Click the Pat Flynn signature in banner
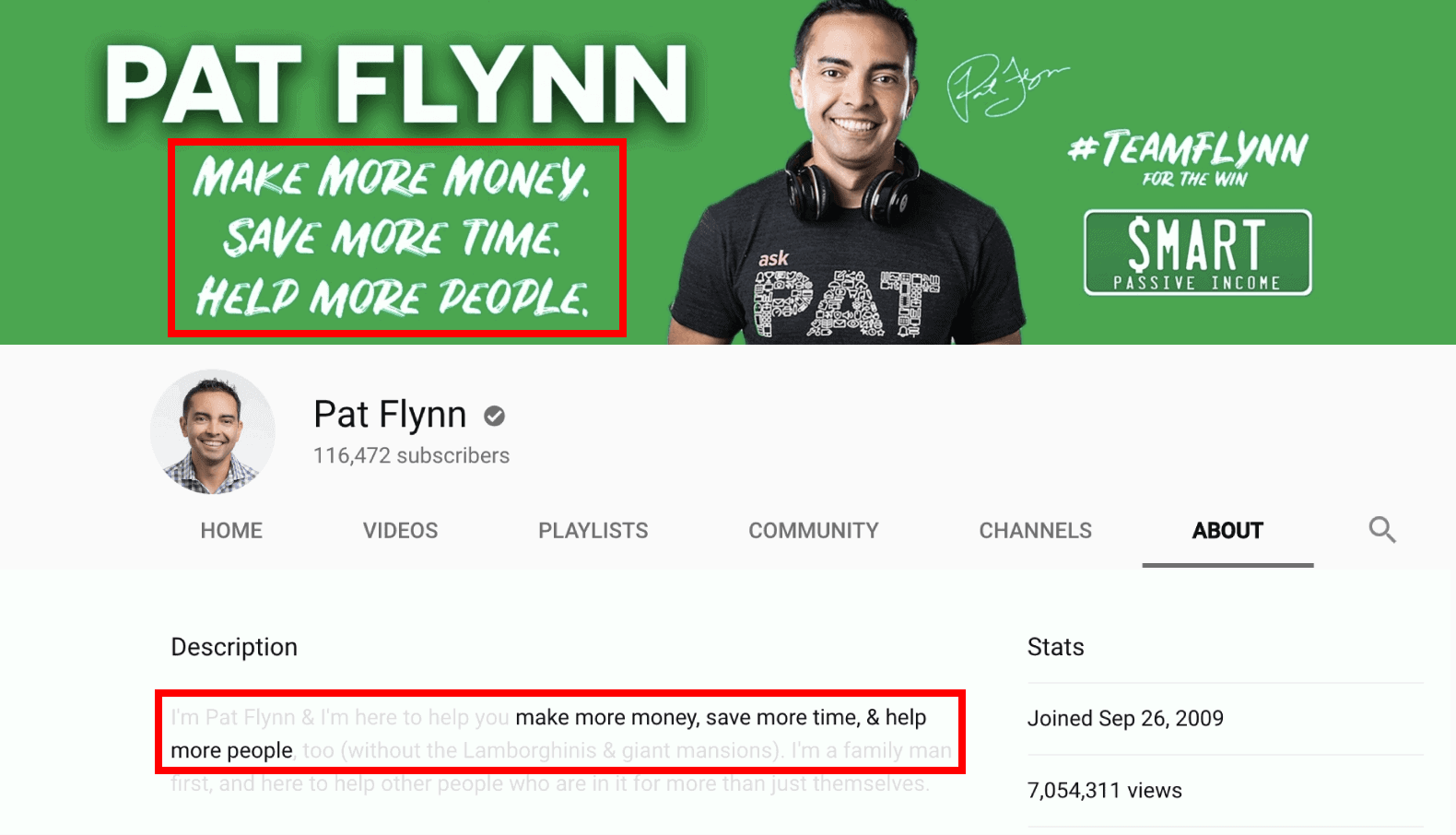The height and width of the screenshot is (835, 1456). 1007,88
